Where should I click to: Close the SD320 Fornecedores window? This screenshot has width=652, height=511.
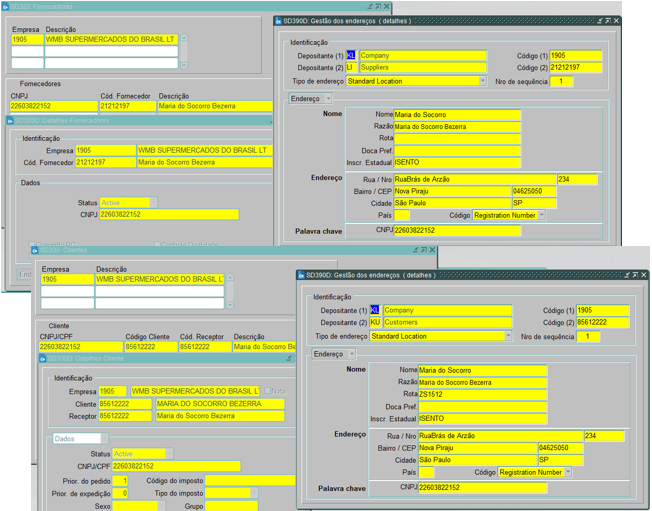[387, 7]
